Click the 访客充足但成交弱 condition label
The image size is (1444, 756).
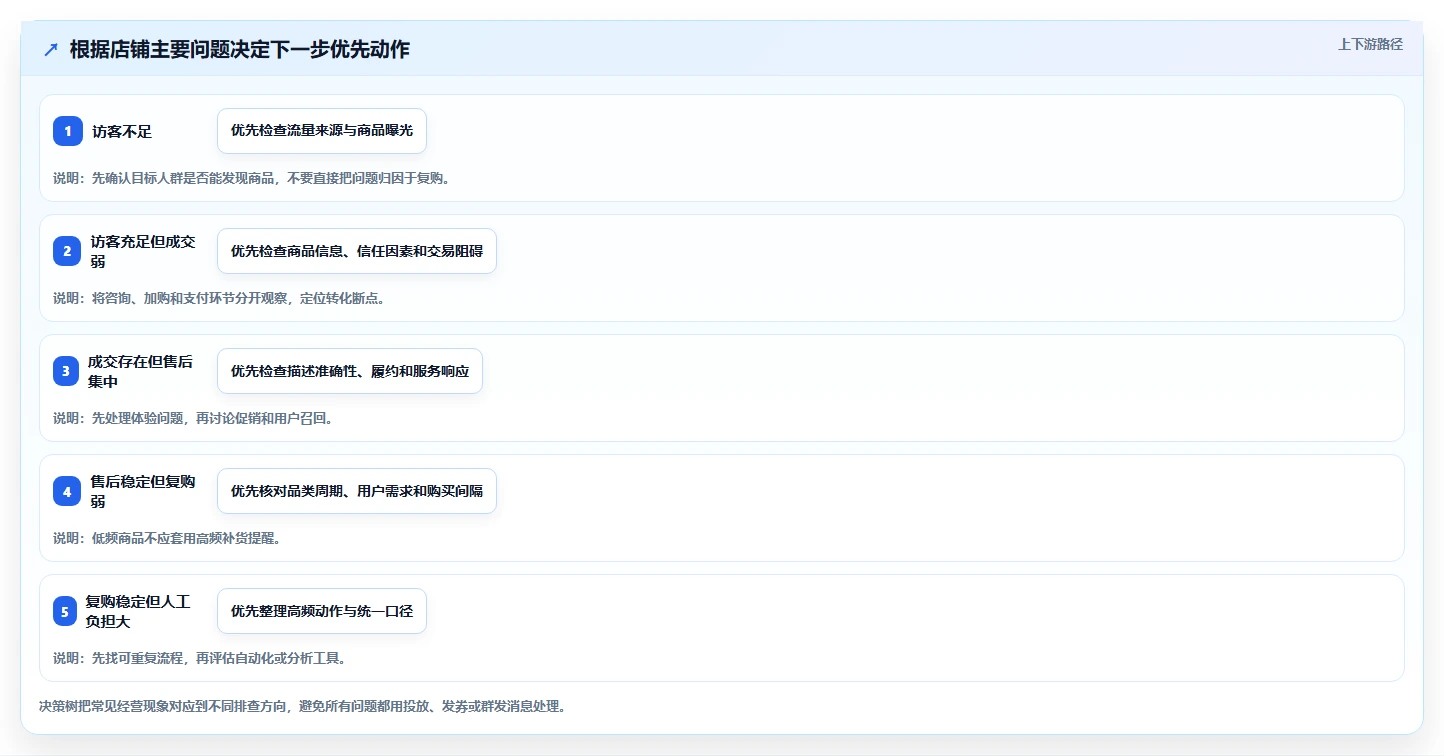coord(143,251)
